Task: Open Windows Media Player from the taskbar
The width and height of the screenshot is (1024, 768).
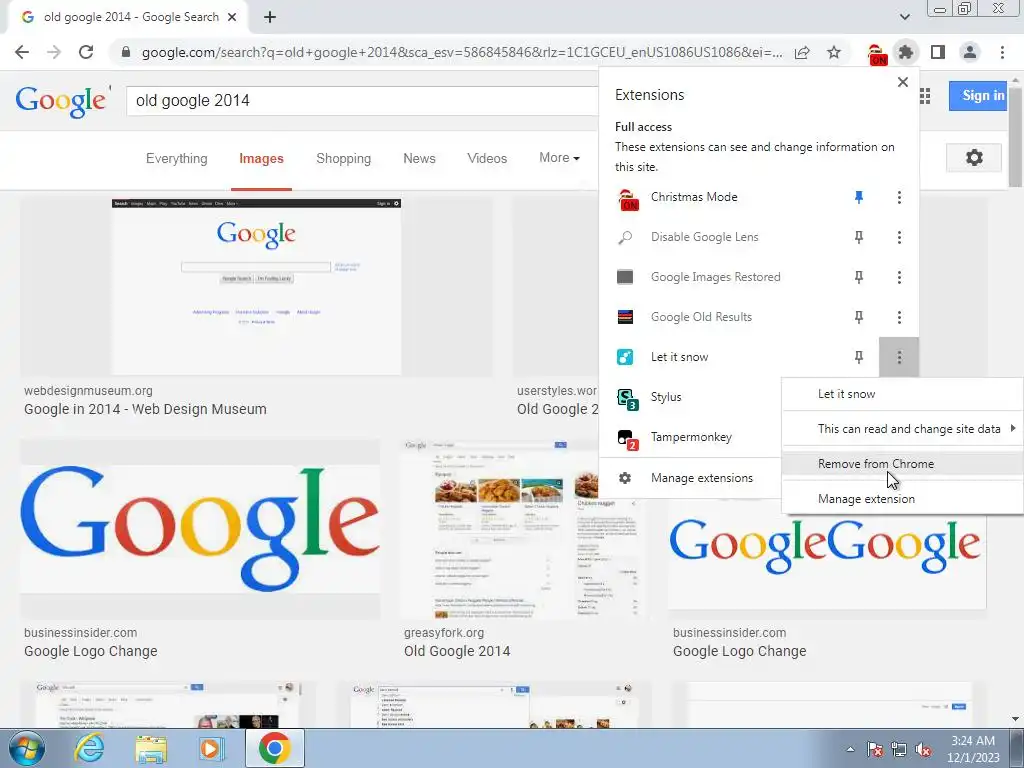Action: tap(211, 748)
